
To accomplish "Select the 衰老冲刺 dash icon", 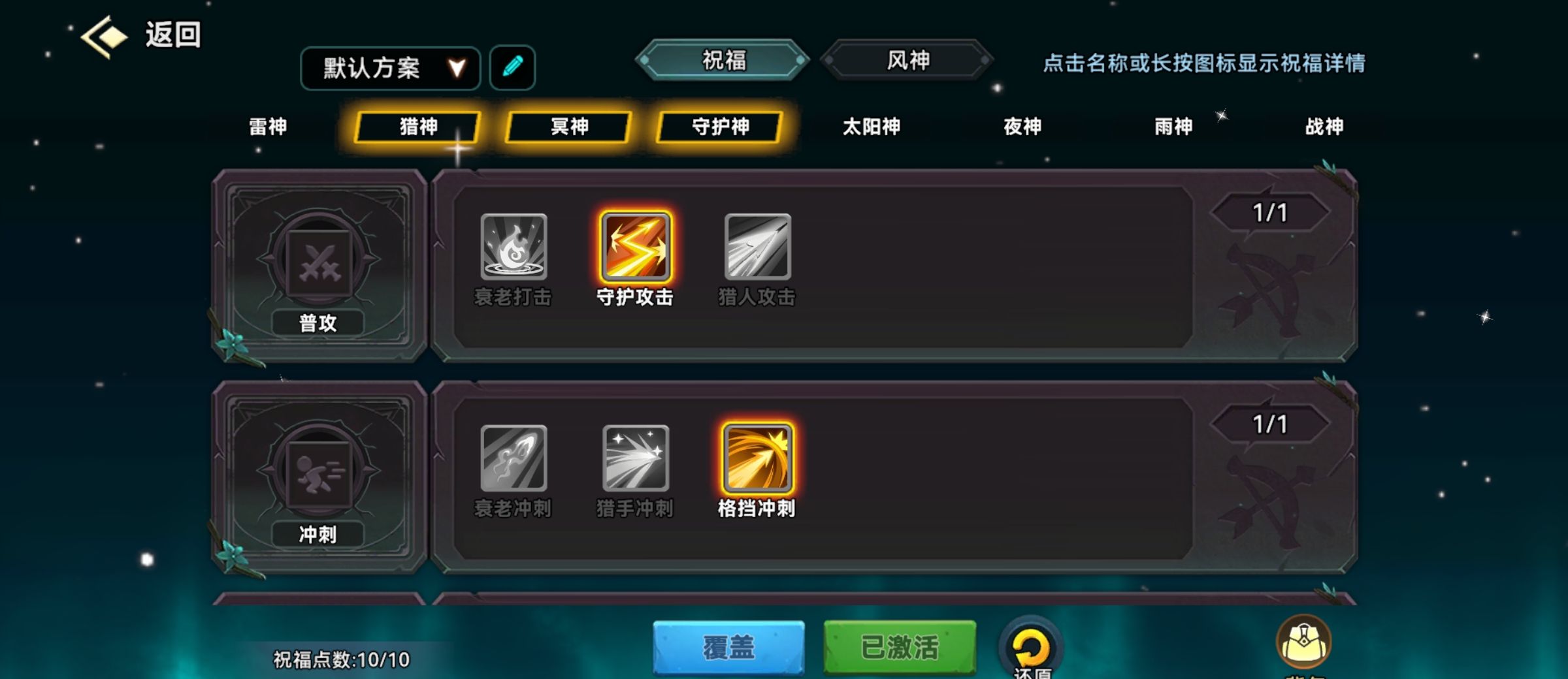I will click(514, 458).
